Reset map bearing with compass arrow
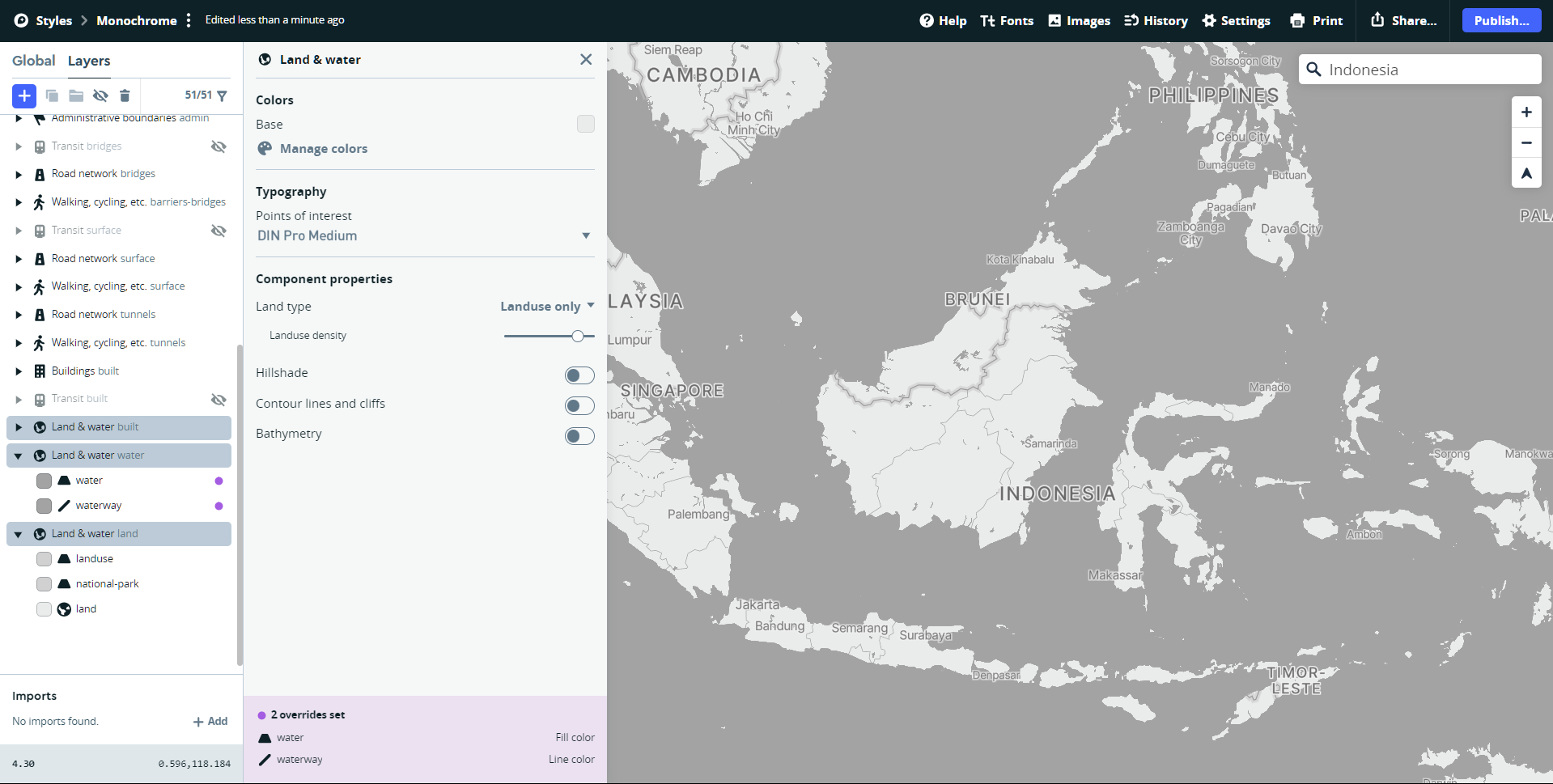Image resolution: width=1553 pixels, height=784 pixels. pos(1525,173)
